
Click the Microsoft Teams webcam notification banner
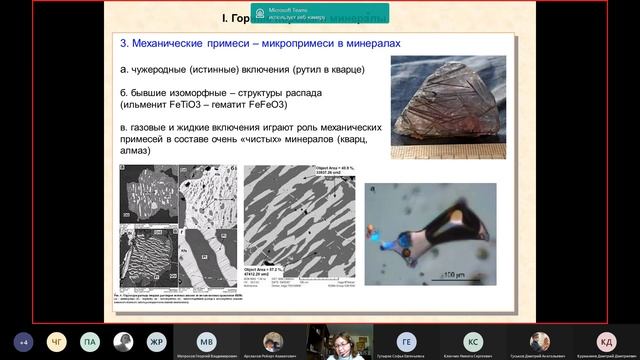[x=320, y=13]
